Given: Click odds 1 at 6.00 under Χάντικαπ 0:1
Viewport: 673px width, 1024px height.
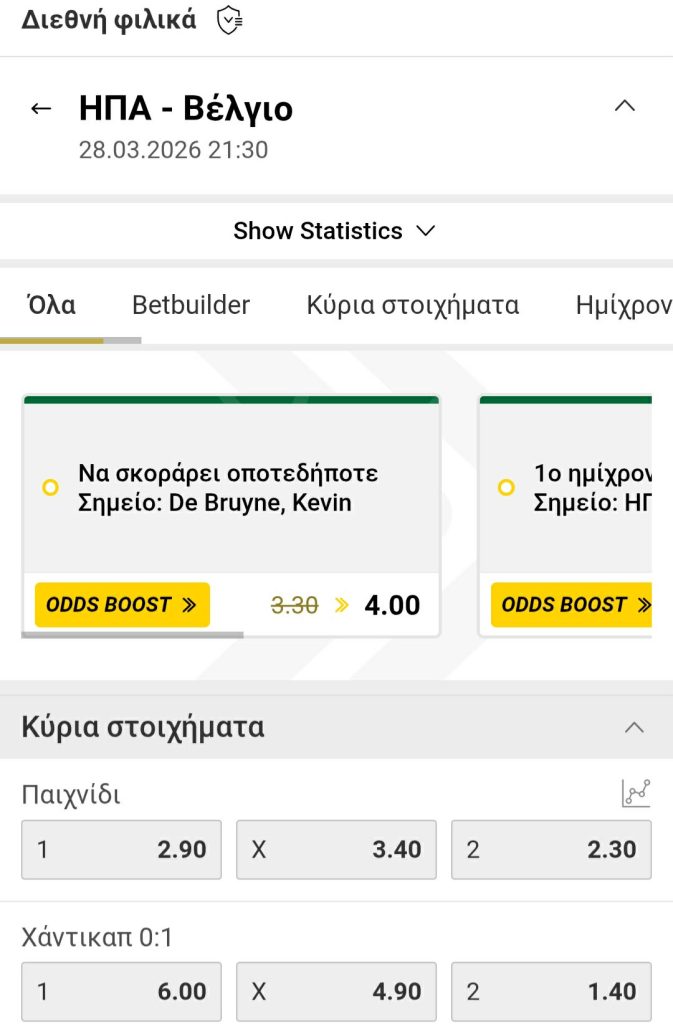Looking at the screenshot, I should point(121,991).
